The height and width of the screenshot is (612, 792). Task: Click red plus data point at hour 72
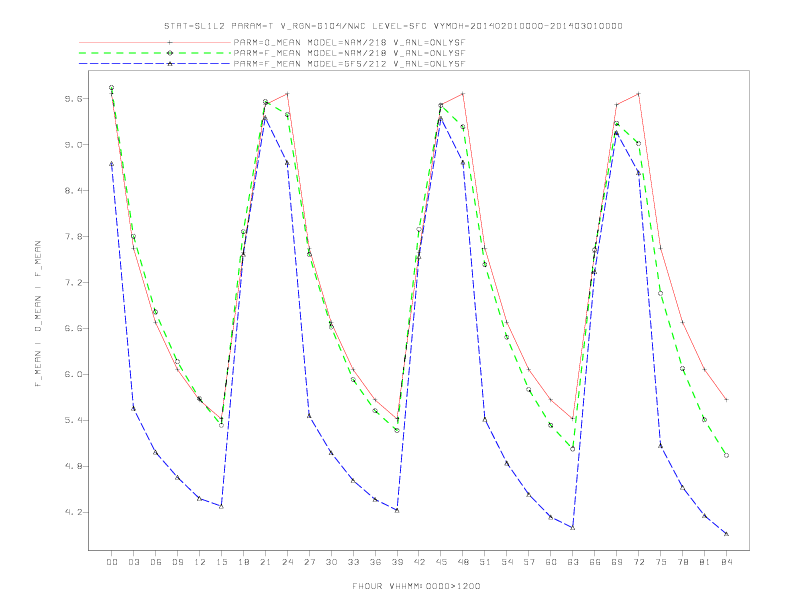click(x=639, y=94)
